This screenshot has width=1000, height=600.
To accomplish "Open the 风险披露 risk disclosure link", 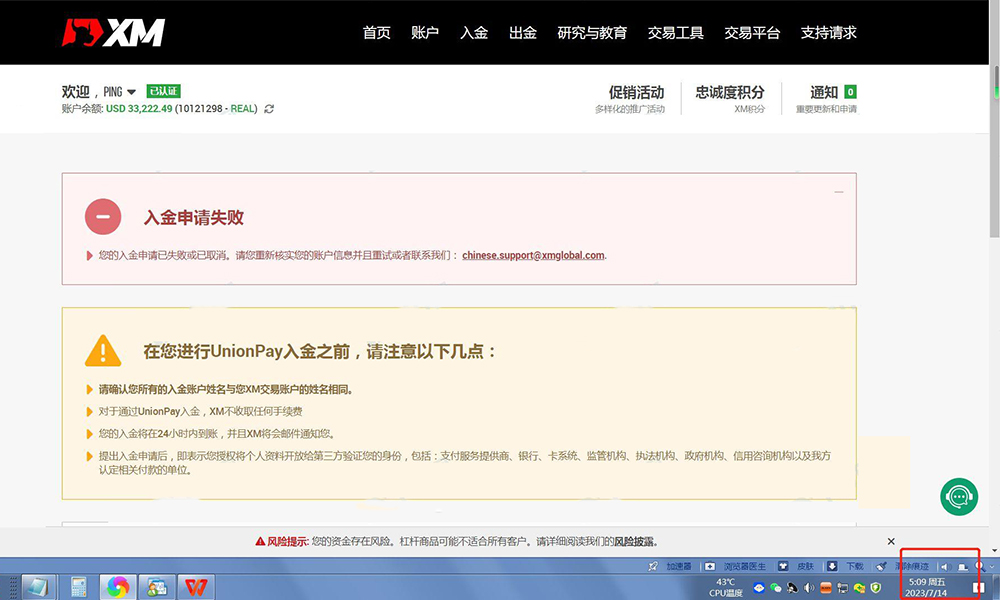I will [x=634, y=541].
